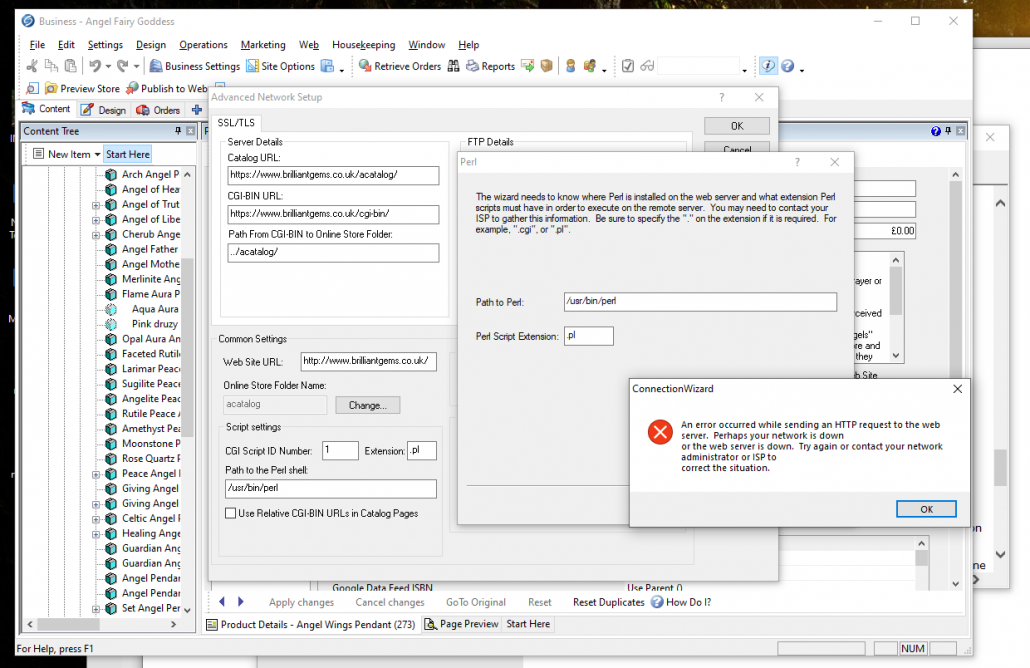Select the SSL/TLS tab
Screen dimensions: 1030x668
click(x=236, y=123)
